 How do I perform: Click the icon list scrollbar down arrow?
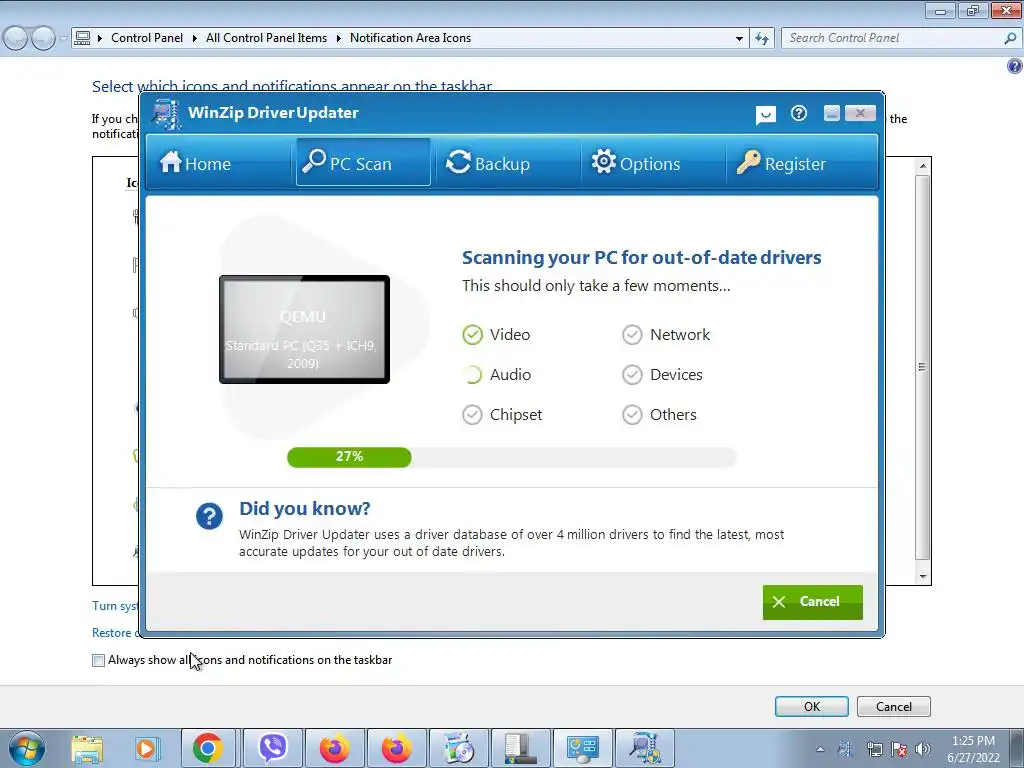(x=922, y=577)
